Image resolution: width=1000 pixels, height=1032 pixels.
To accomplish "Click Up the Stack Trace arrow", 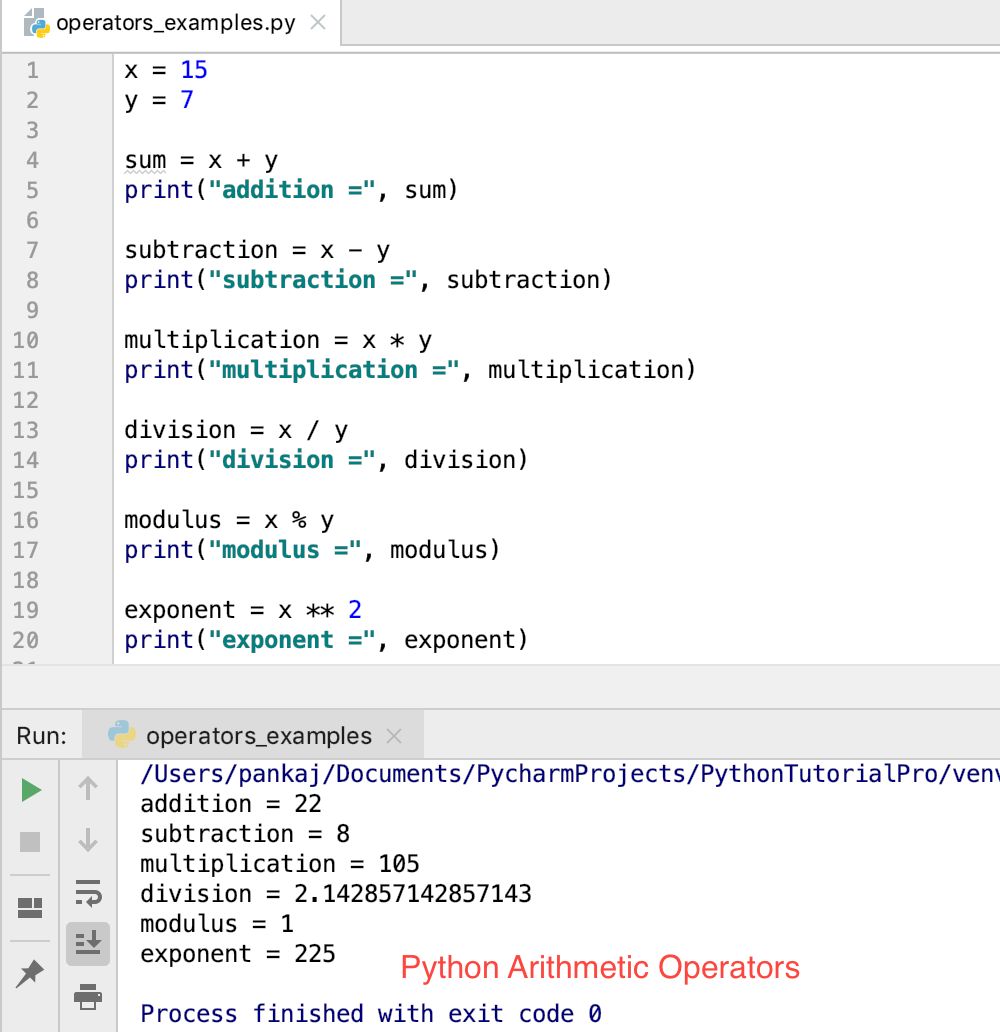I will (x=88, y=789).
